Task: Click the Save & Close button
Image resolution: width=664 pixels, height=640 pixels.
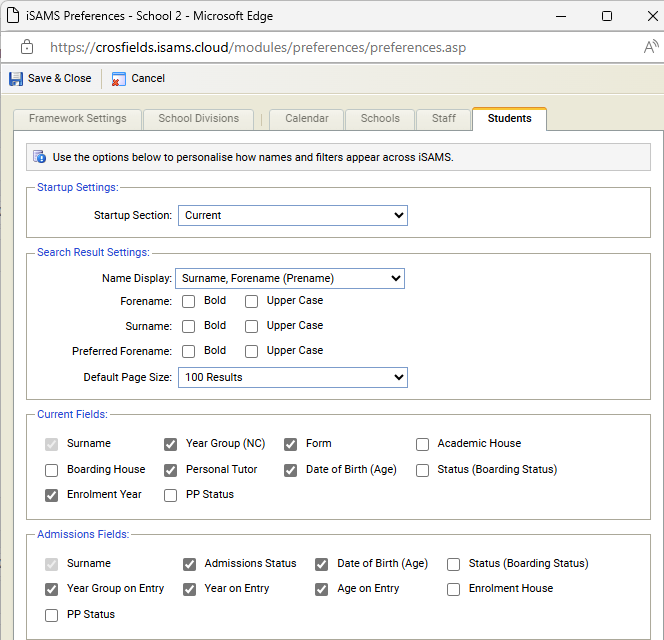Action: point(59,78)
